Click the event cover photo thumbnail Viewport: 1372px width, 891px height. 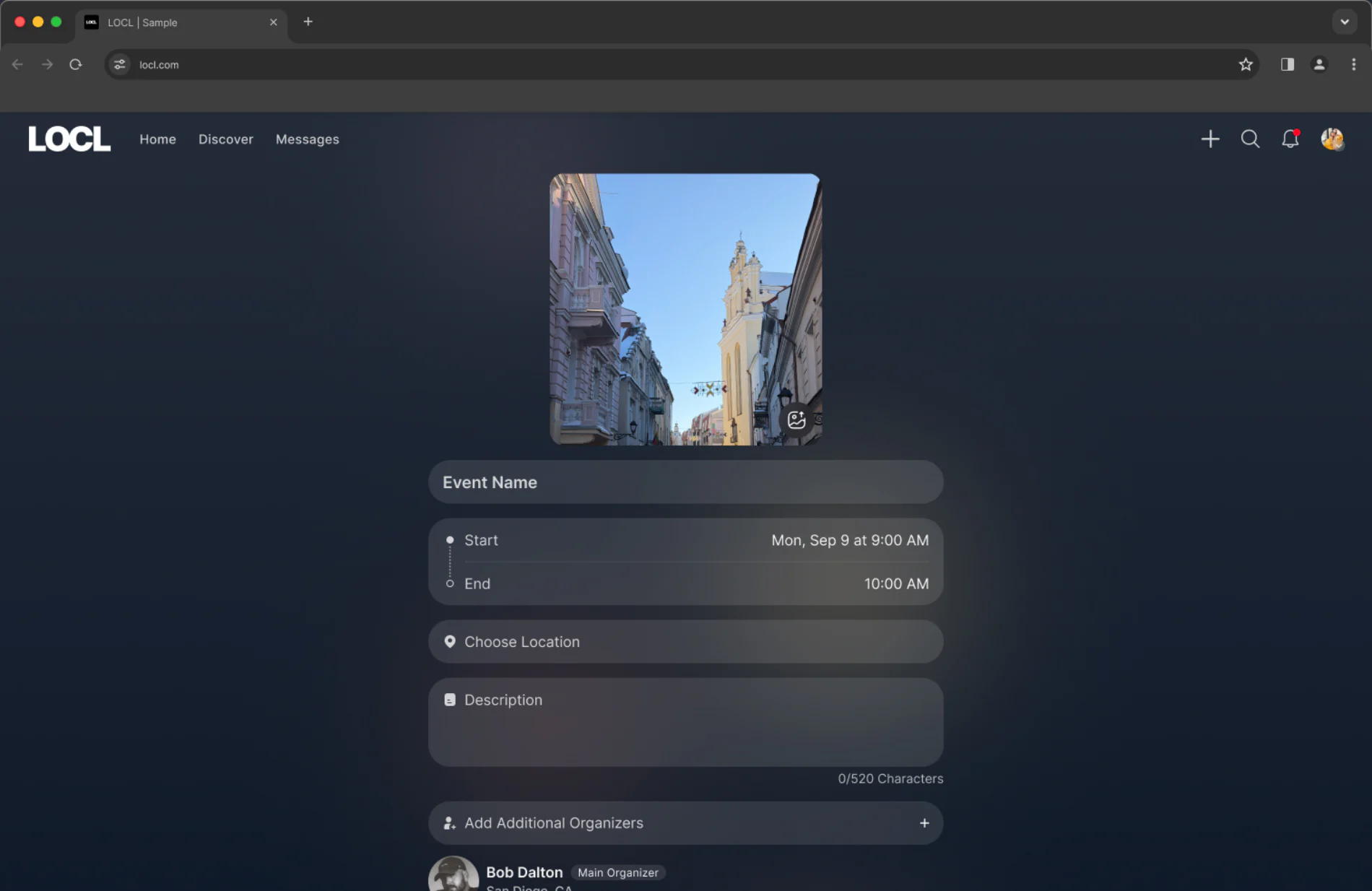tap(686, 309)
